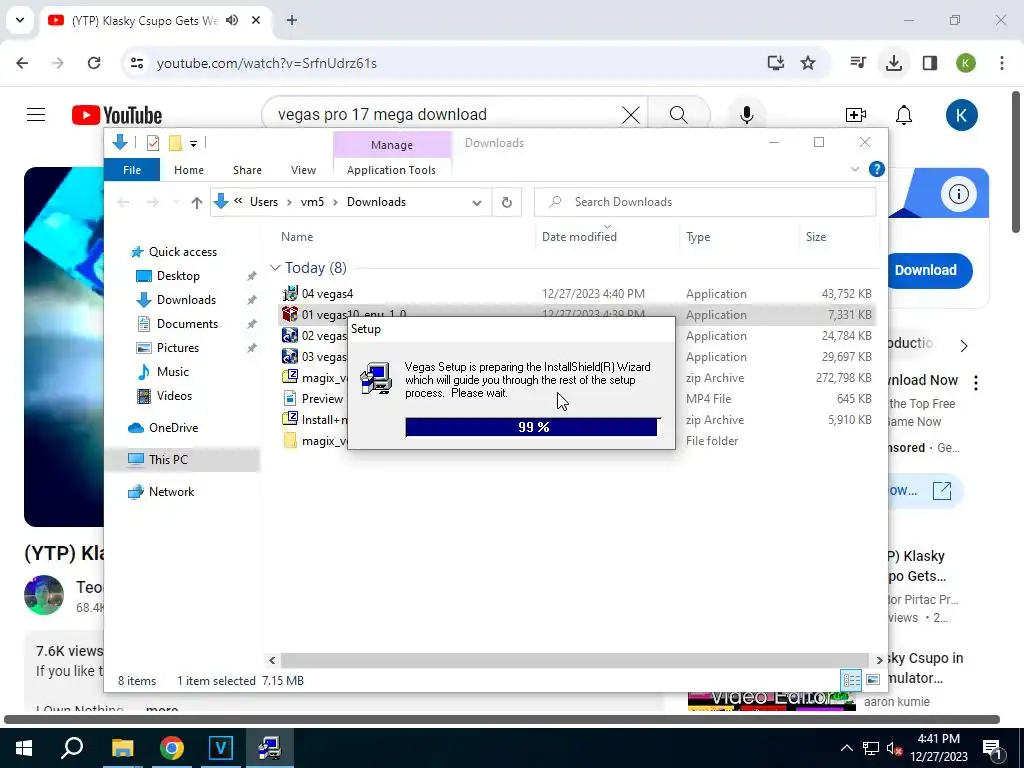Select Network in navigation pane
This screenshot has height=768, width=1024.
pos(171,492)
